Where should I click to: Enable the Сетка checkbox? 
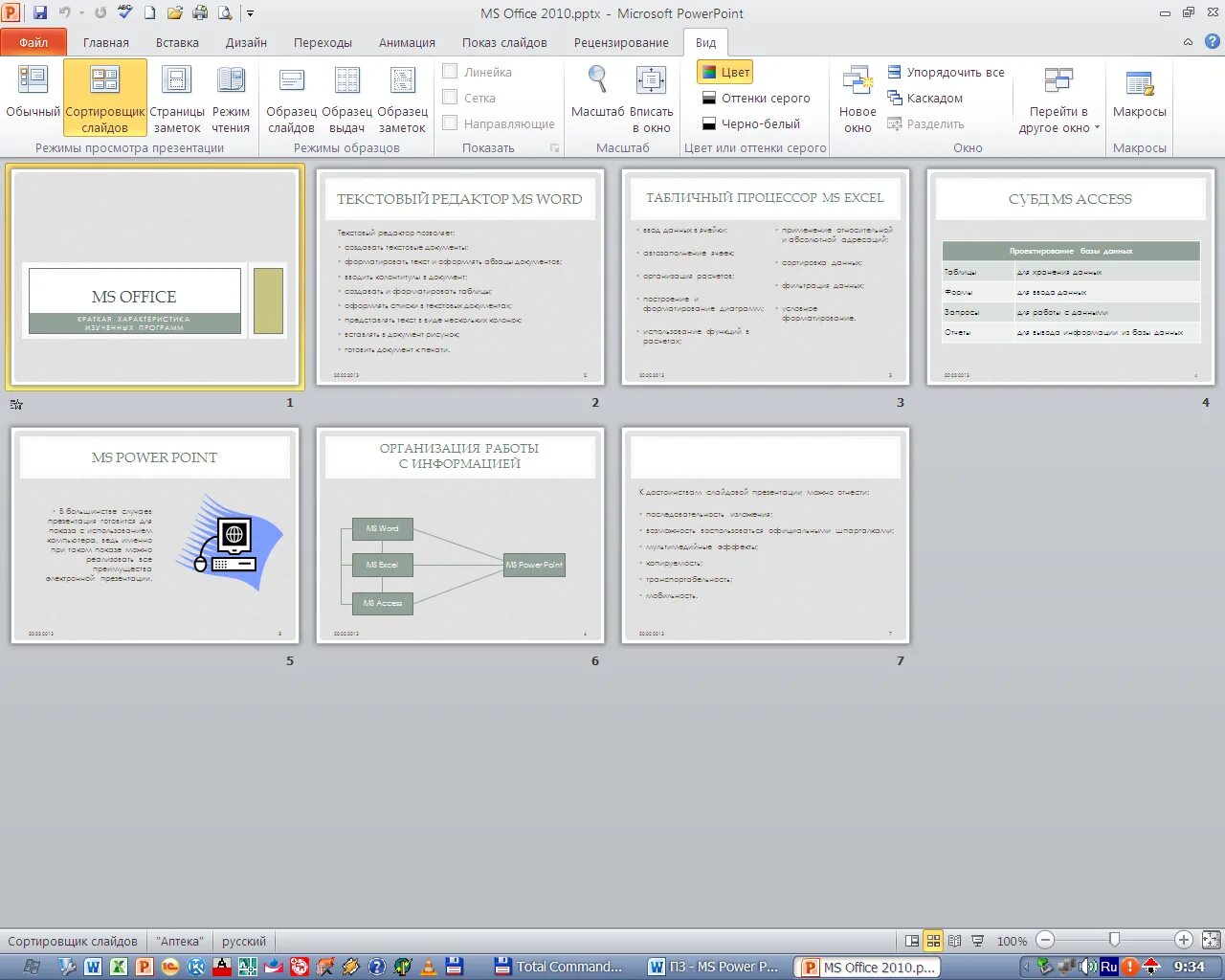(x=450, y=98)
